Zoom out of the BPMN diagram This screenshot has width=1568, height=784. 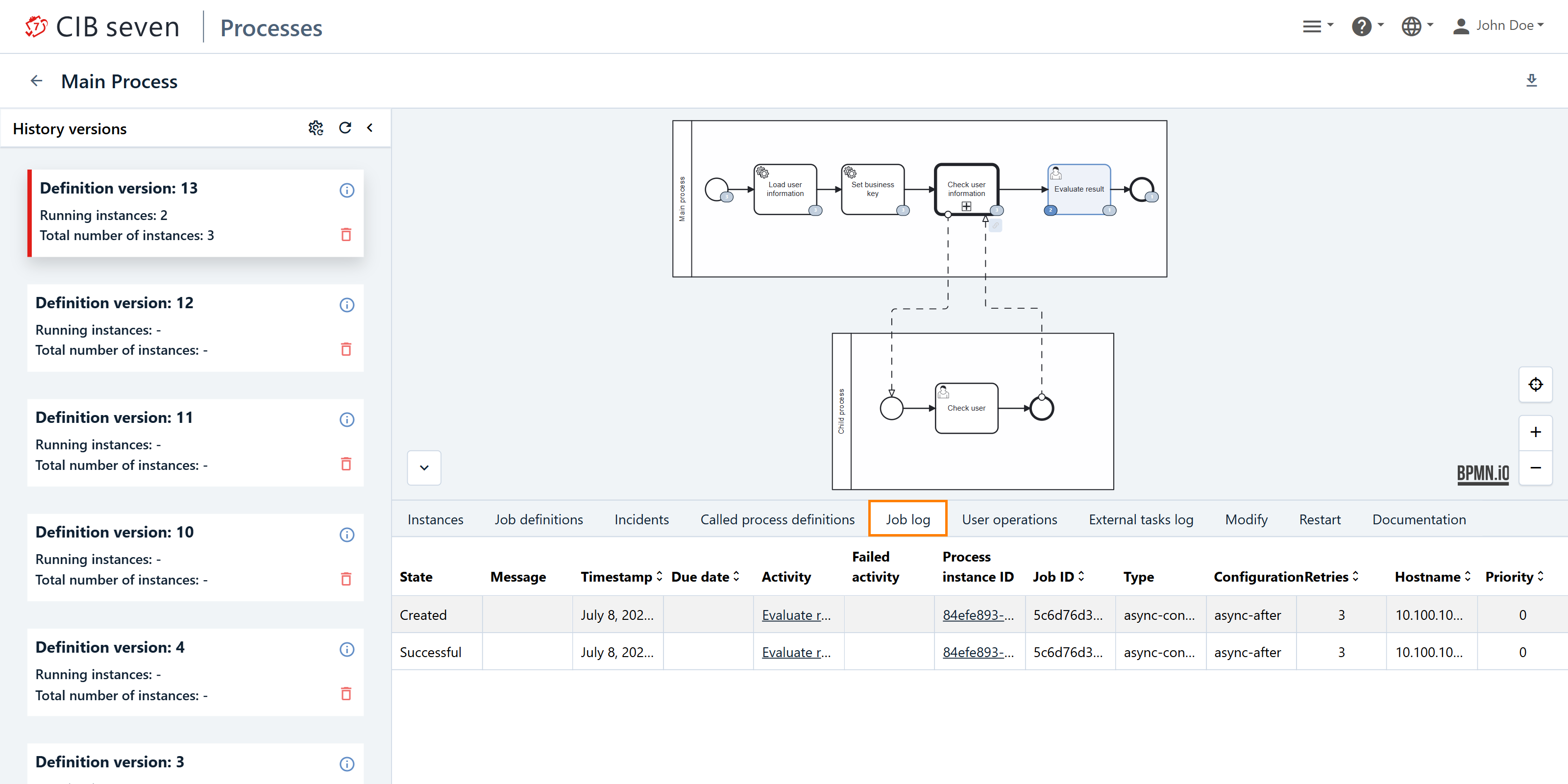[1535, 467]
